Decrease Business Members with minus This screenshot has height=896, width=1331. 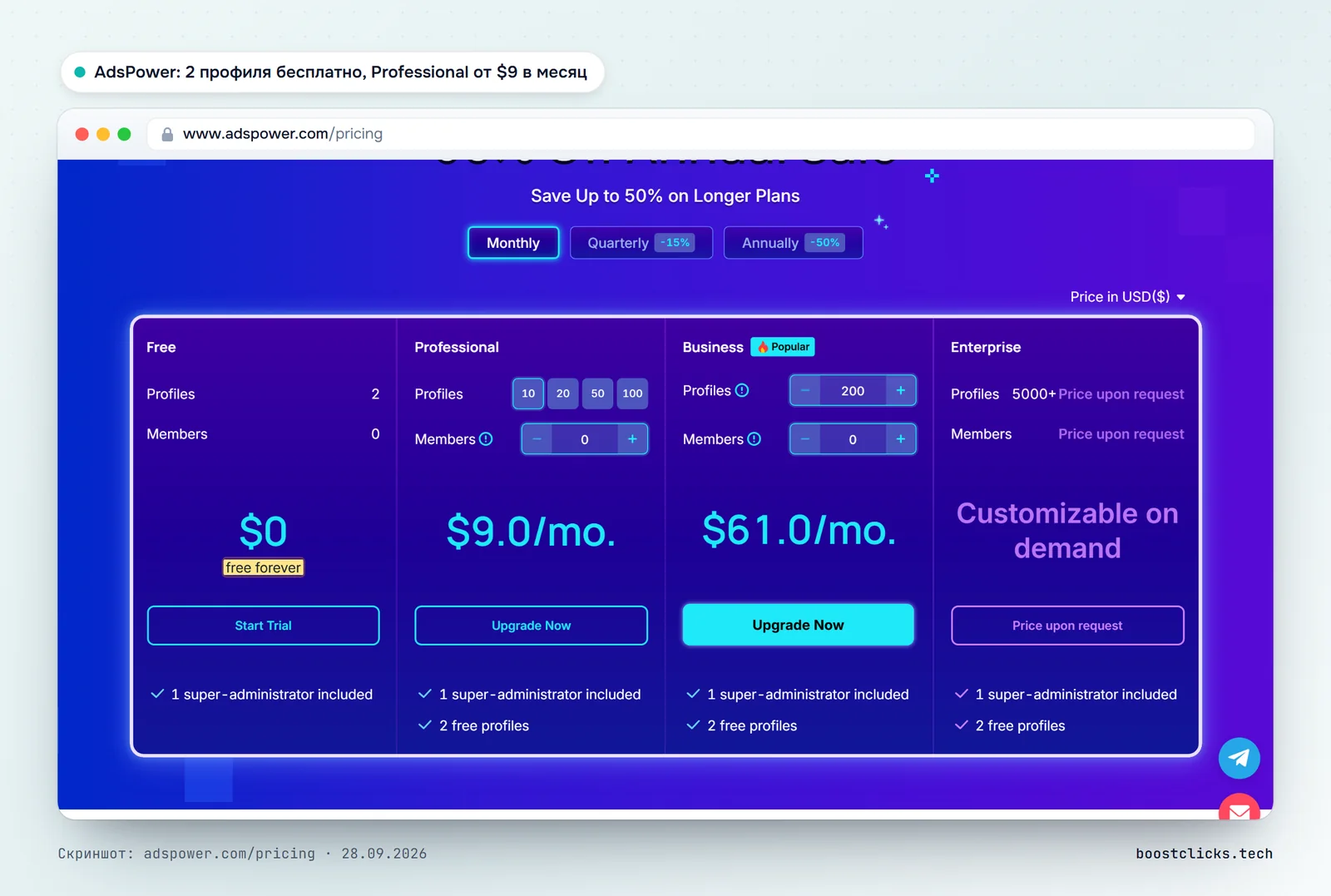tap(804, 438)
